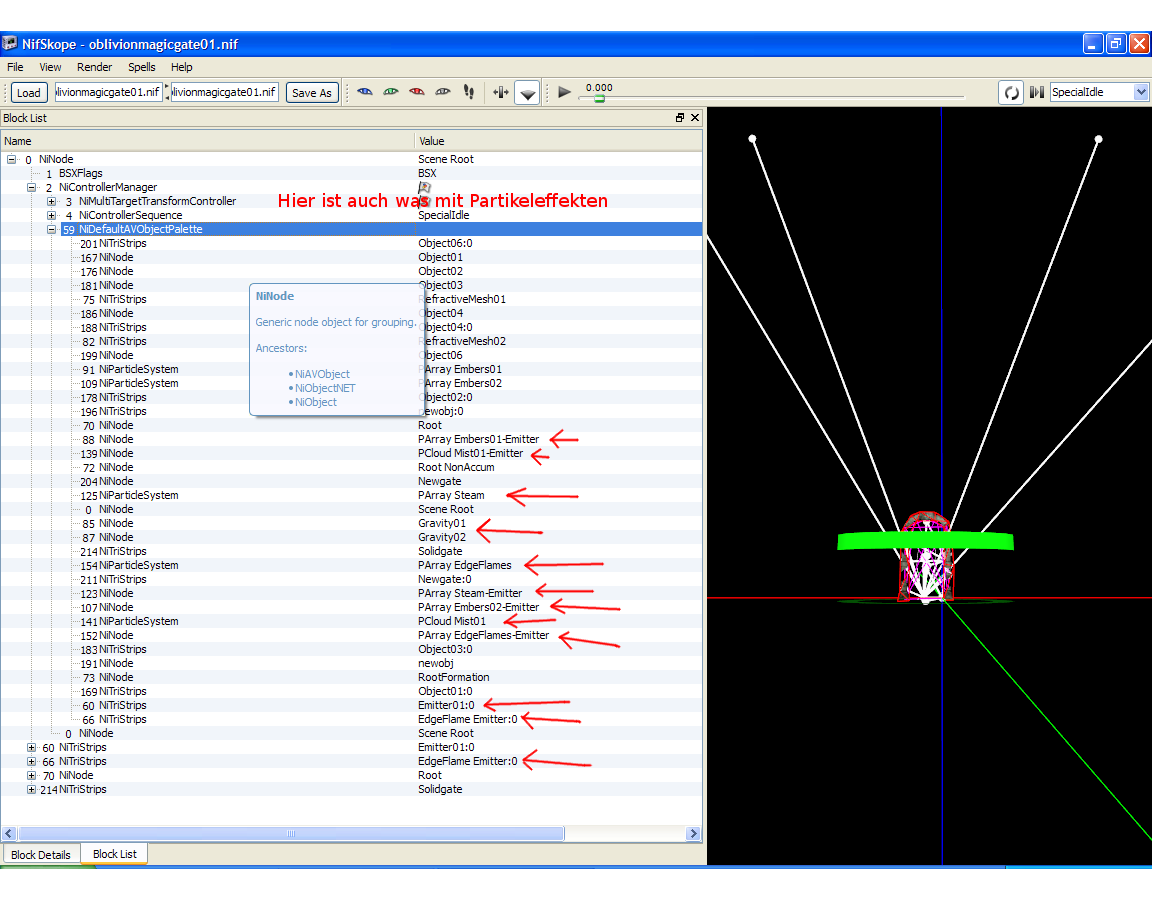The image size is (1152, 900).
Task: Click the flip view icon left of the pyramid icon
Action: pyautogui.click(x=501, y=92)
